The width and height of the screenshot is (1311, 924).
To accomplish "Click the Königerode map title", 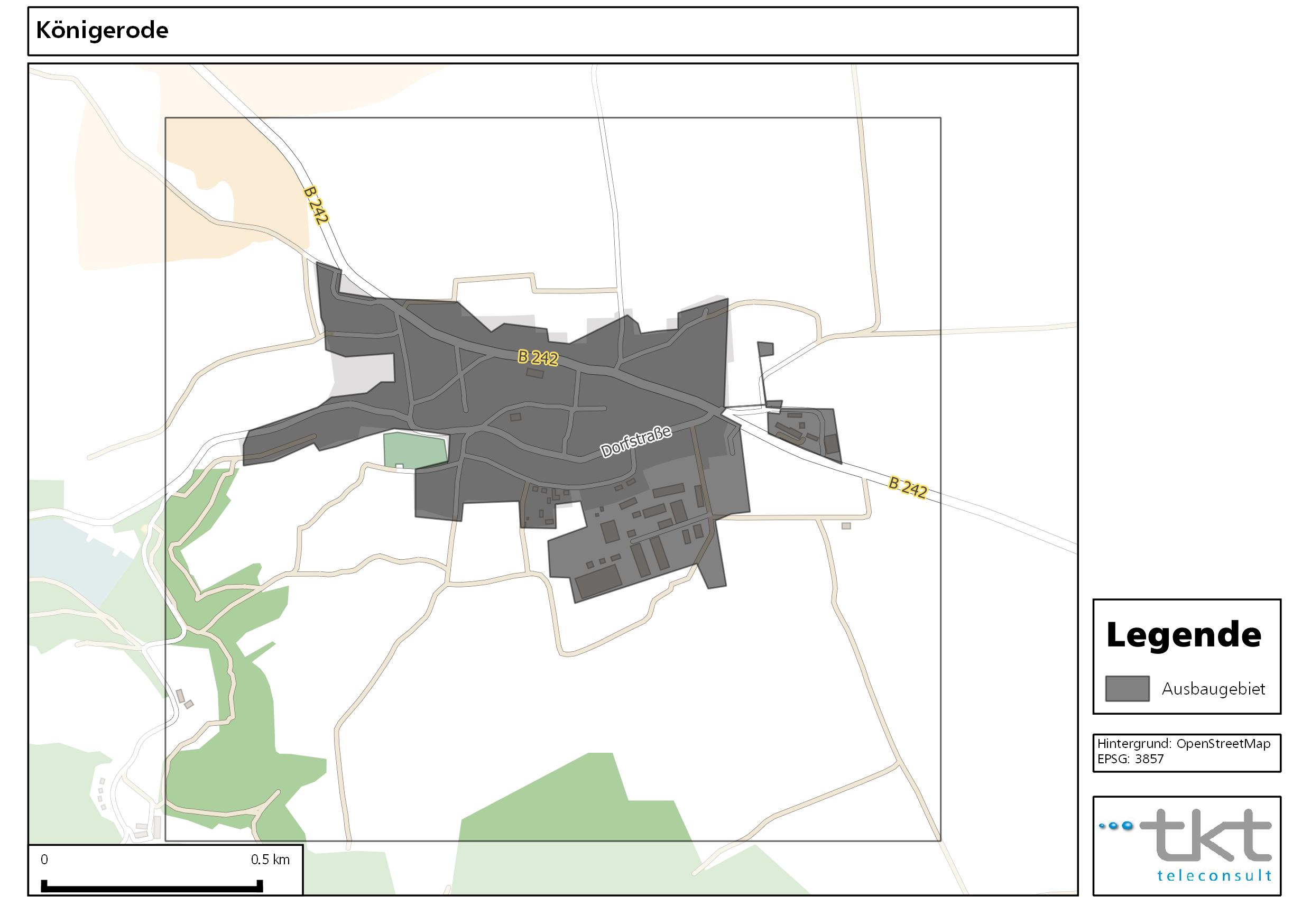I will (102, 30).
